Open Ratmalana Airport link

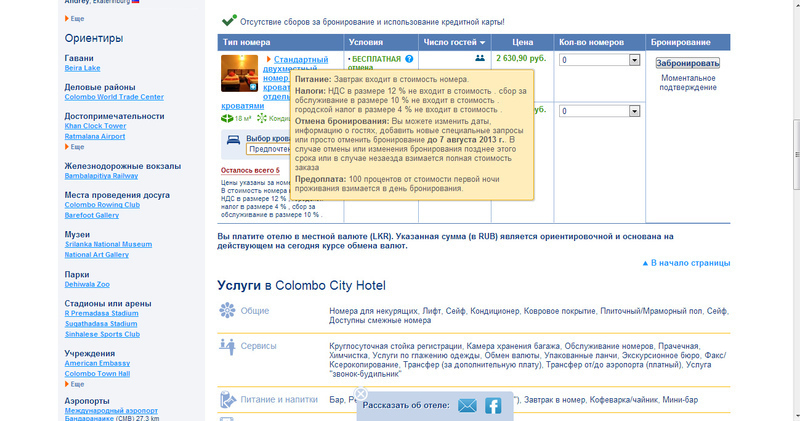[94, 137]
